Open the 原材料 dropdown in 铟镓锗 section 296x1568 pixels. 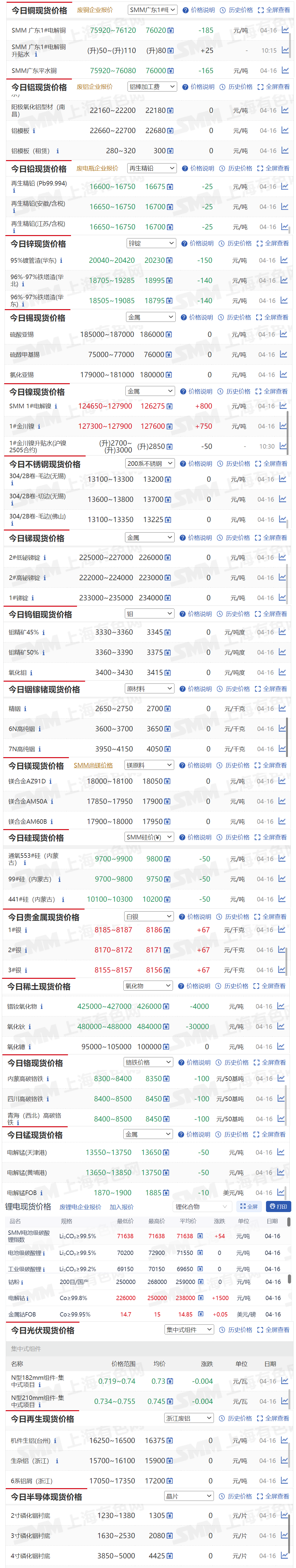(x=150, y=689)
